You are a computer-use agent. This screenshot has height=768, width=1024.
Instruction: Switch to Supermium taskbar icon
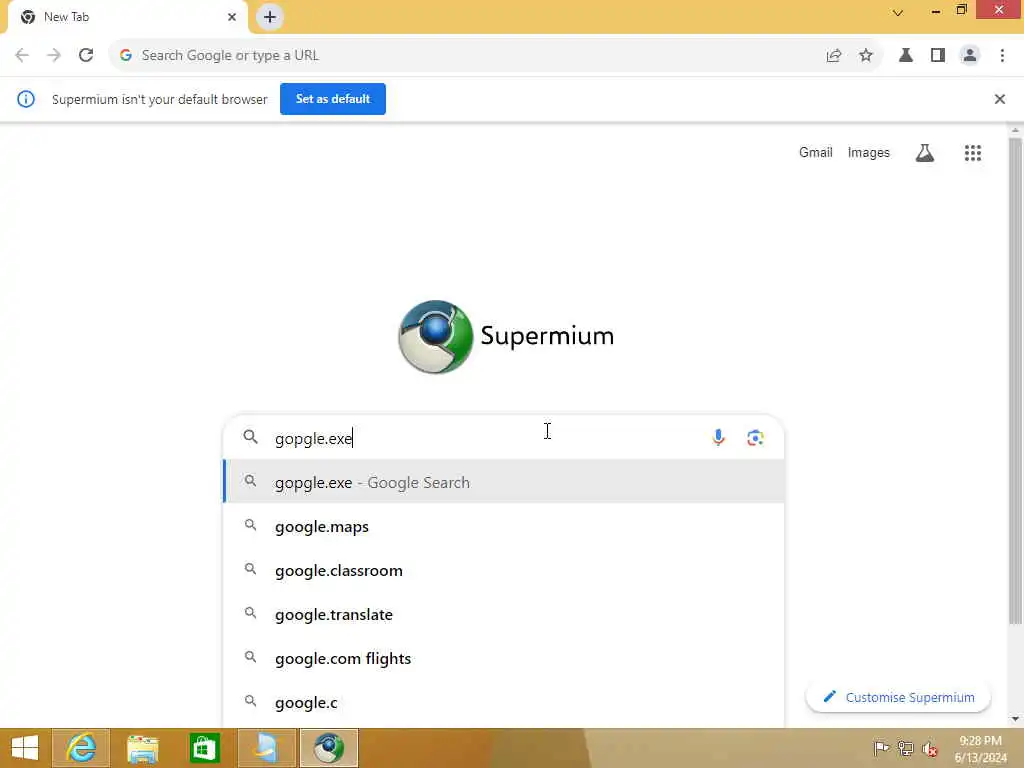tap(328, 748)
